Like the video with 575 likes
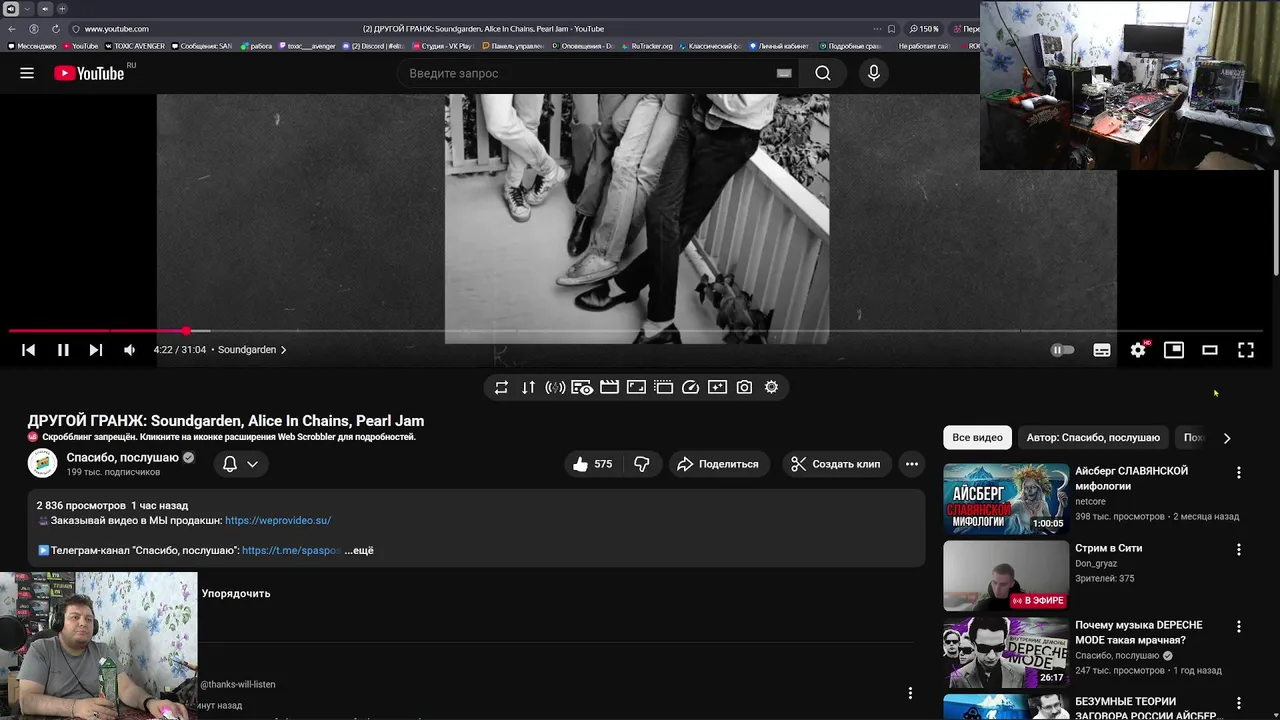The image size is (1280, 720). tap(592, 464)
